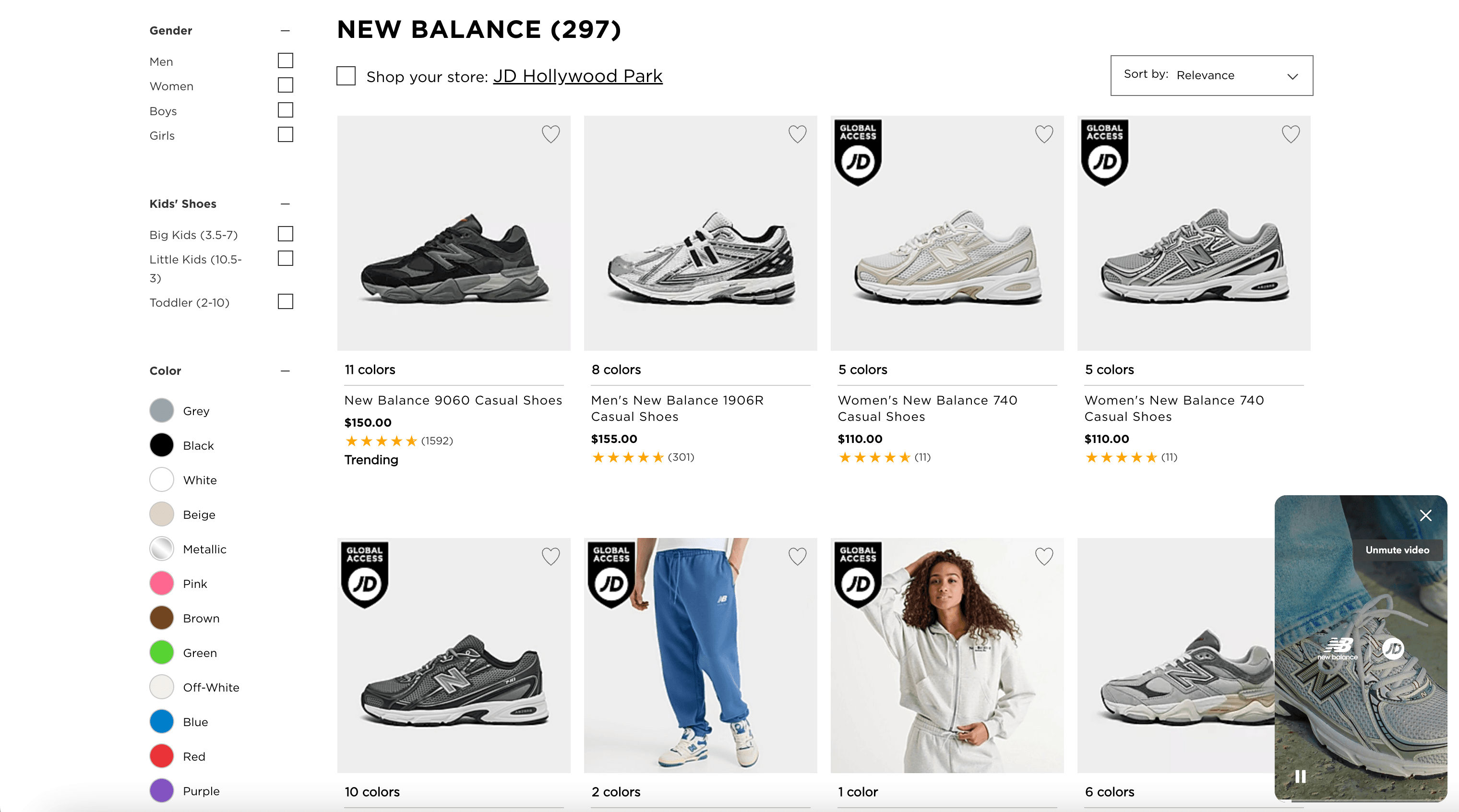Open the JD Hollywood Park store link
The height and width of the screenshot is (812, 1459).
point(577,76)
